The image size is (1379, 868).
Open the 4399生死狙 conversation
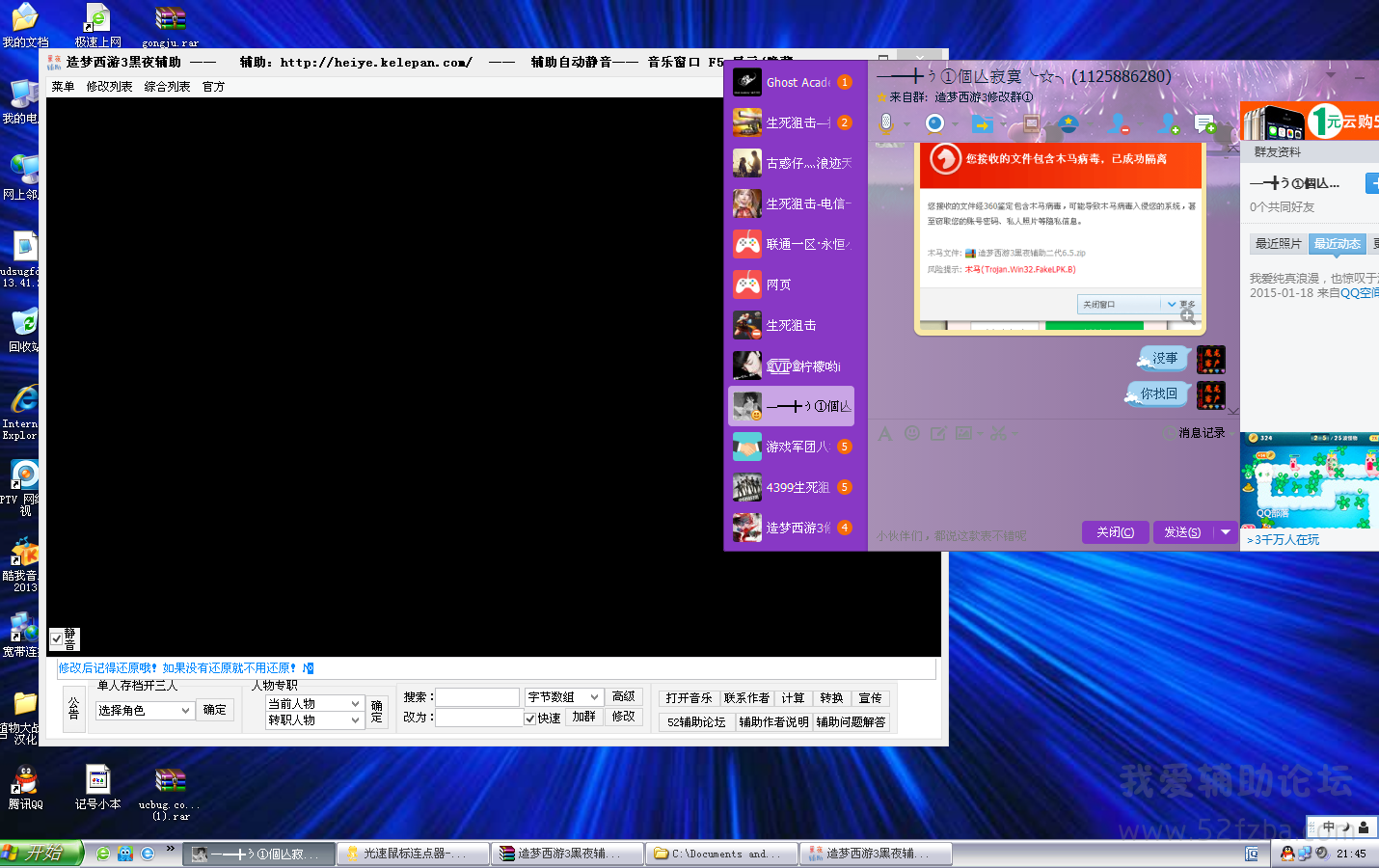coord(791,487)
